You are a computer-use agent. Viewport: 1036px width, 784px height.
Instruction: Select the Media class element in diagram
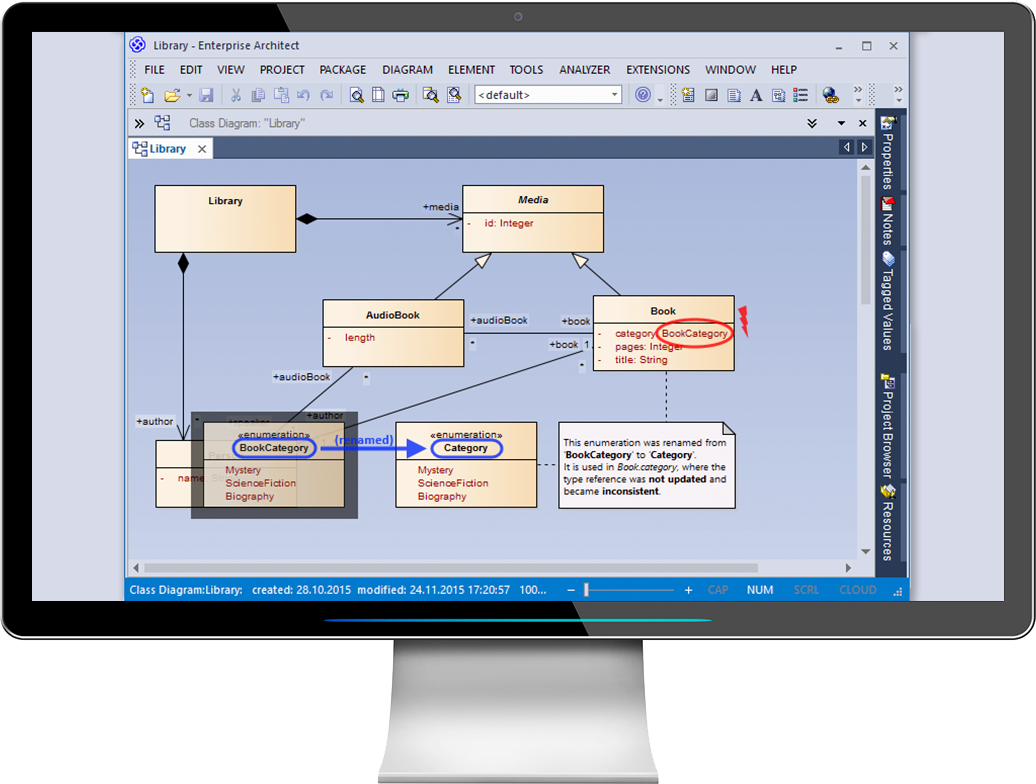click(x=533, y=219)
